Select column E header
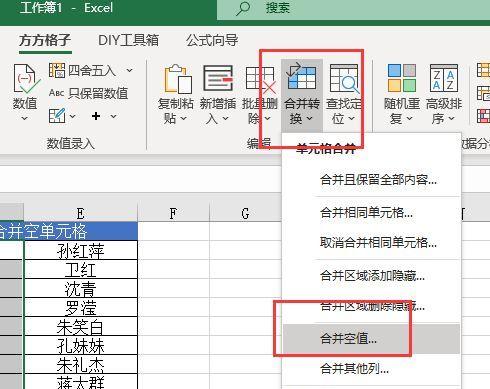 click(80, 213)
